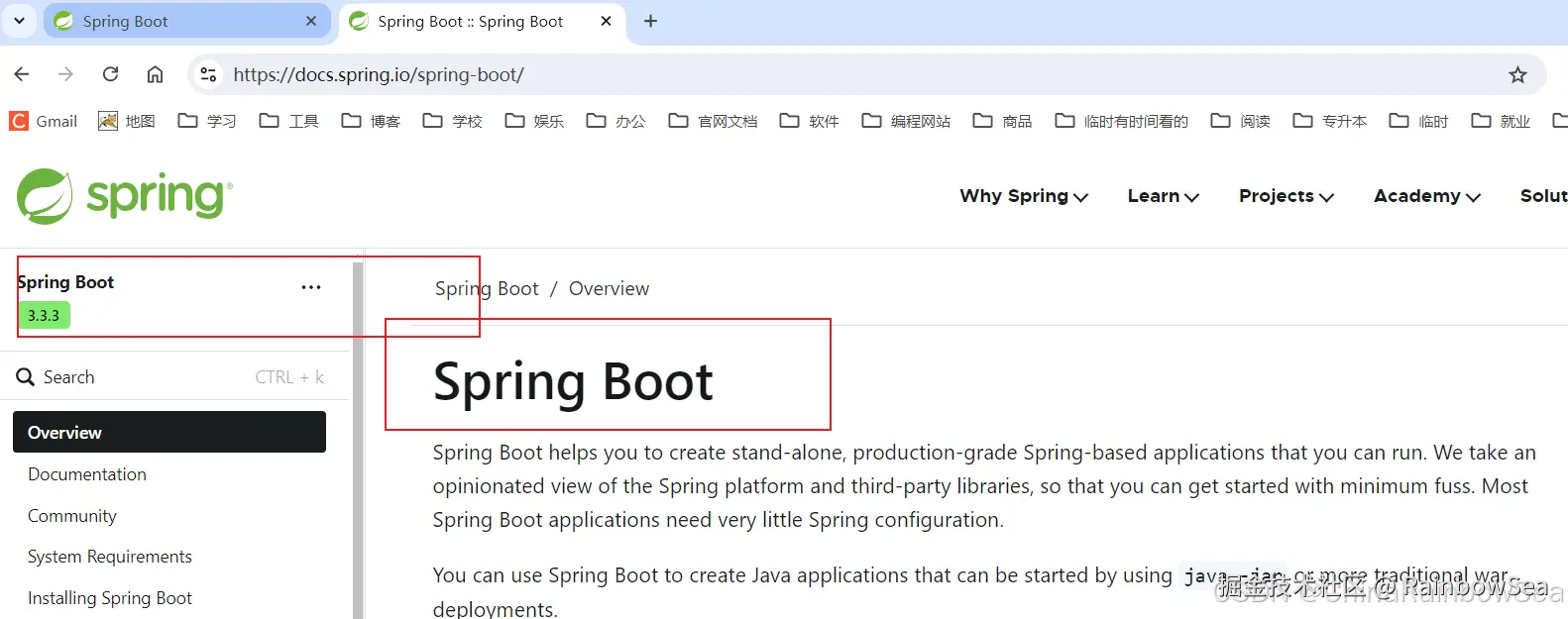The image size is (1568, 619).
Task: Open the browser home page
Action: coord(155,74)
